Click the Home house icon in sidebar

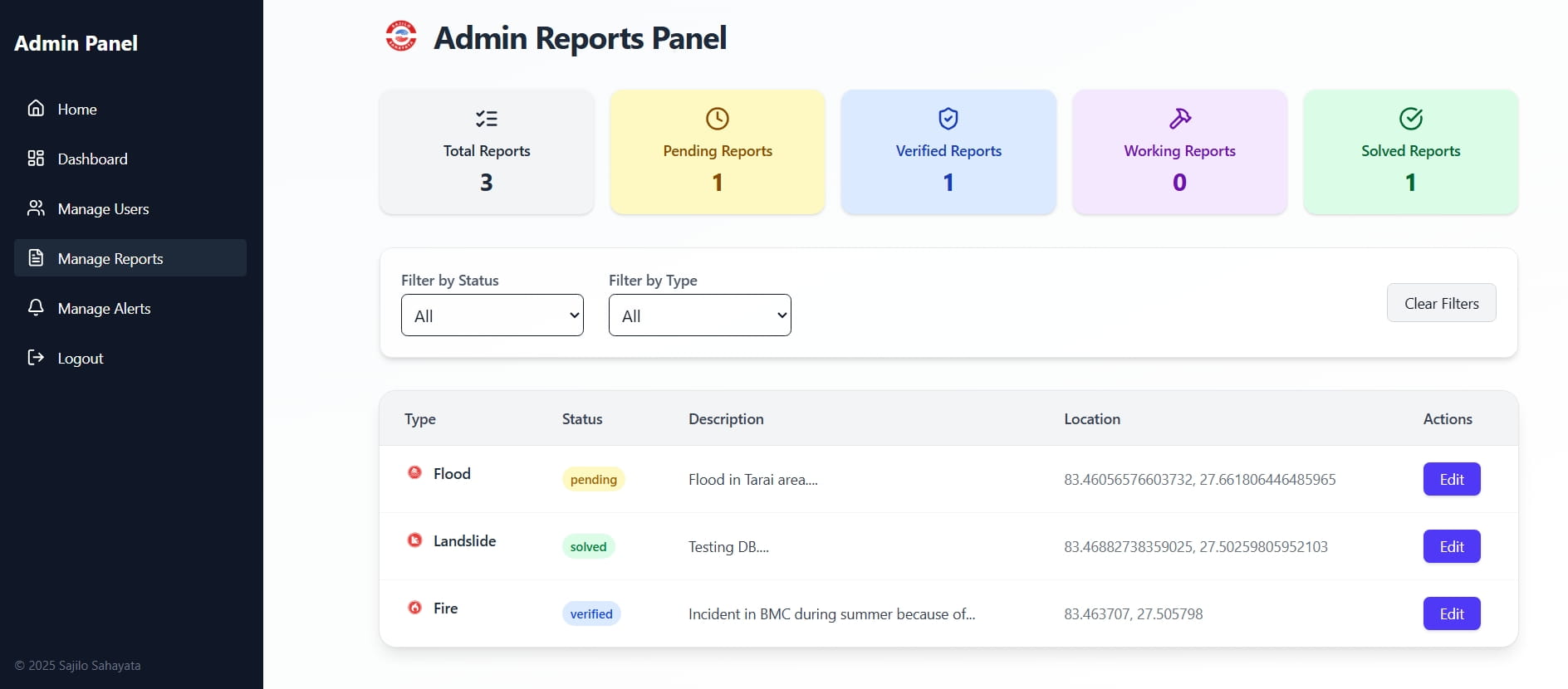[x=36, y=108]
